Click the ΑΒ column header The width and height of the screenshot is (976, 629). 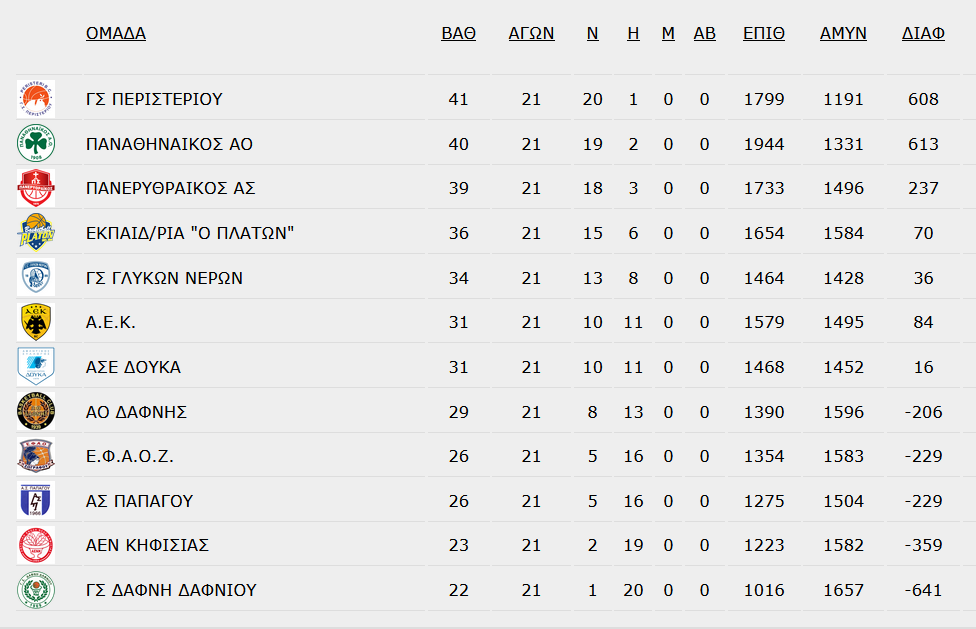[x=705, y=33]
